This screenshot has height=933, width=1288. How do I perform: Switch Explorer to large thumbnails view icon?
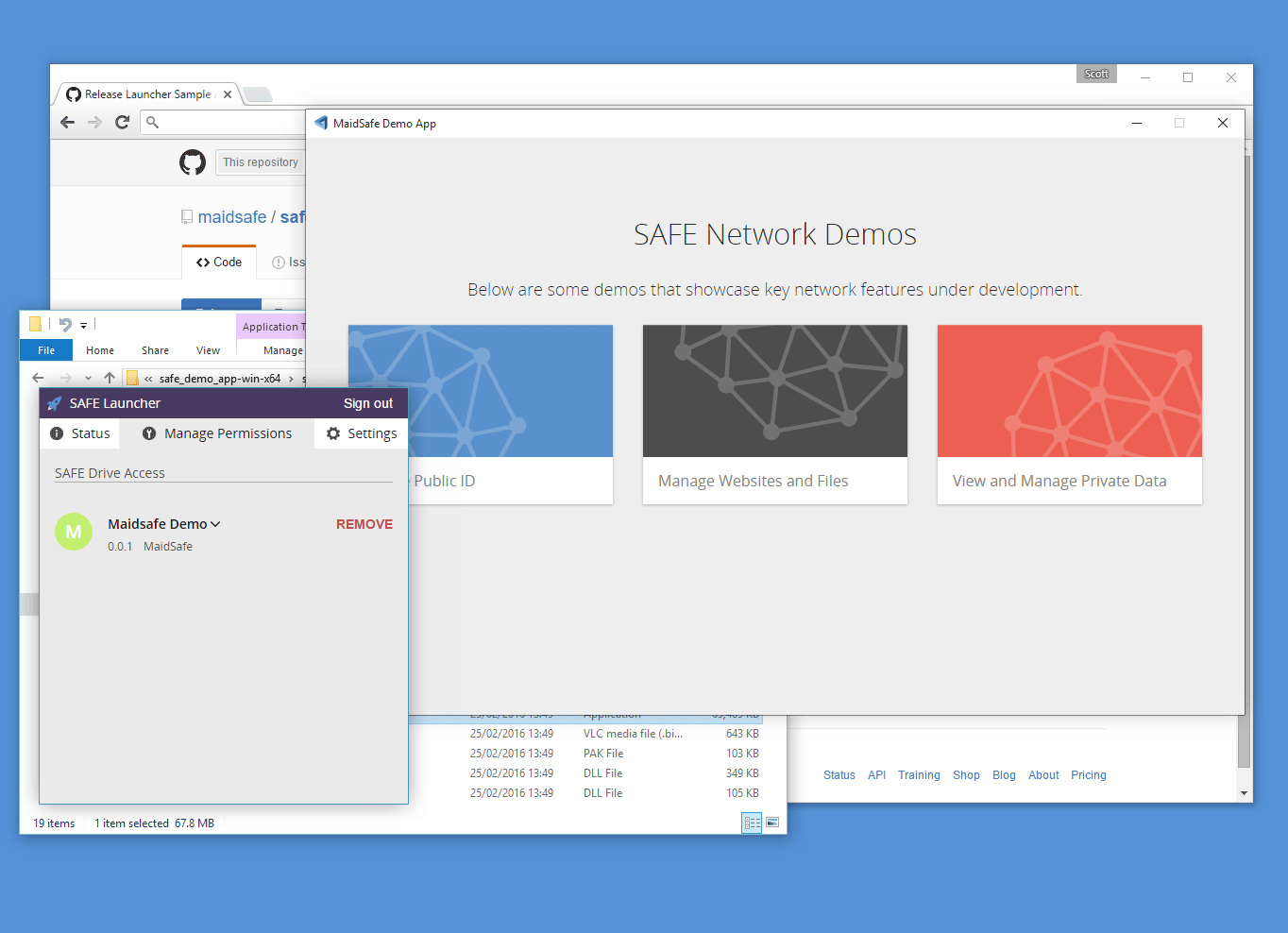772,823
